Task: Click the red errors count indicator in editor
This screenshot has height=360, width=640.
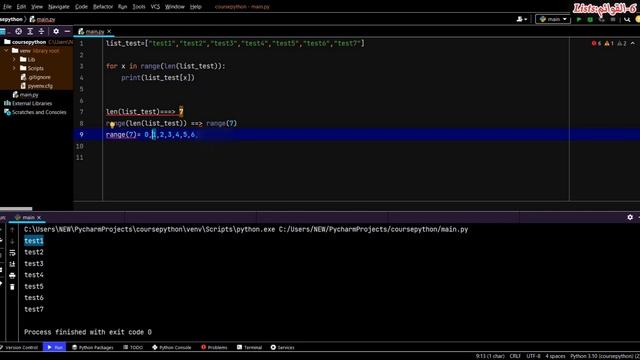Action: 596,43
